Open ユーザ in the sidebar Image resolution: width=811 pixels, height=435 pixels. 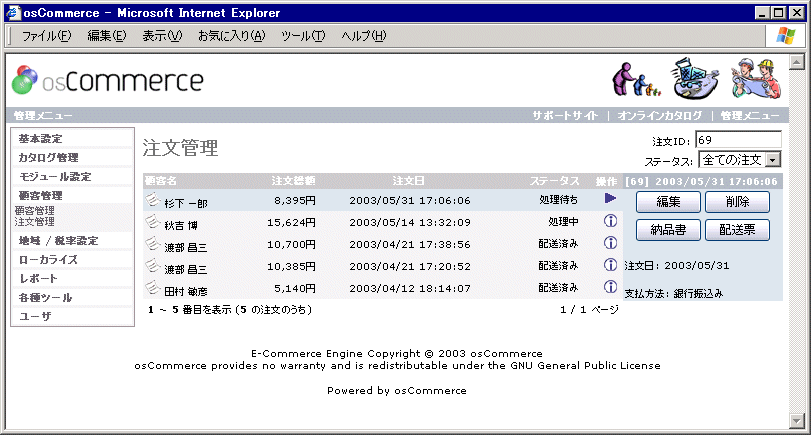[x=35, y=316]
